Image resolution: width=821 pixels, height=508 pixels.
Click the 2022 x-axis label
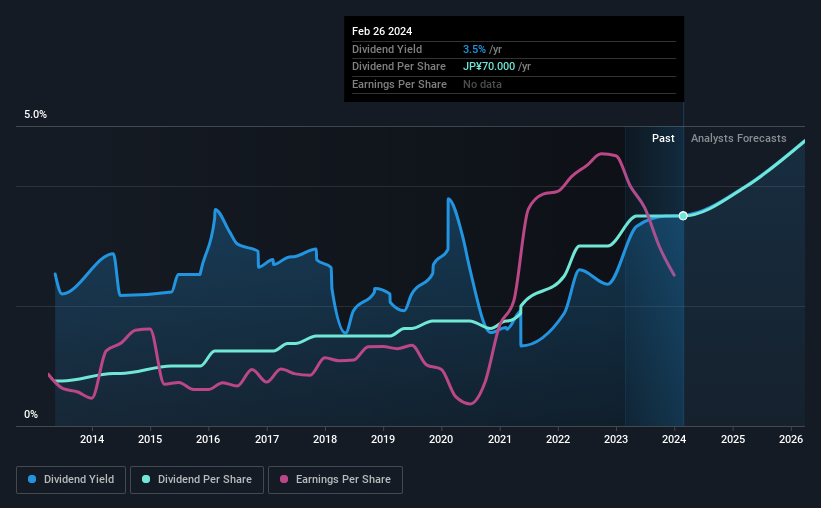click(558, 439)
